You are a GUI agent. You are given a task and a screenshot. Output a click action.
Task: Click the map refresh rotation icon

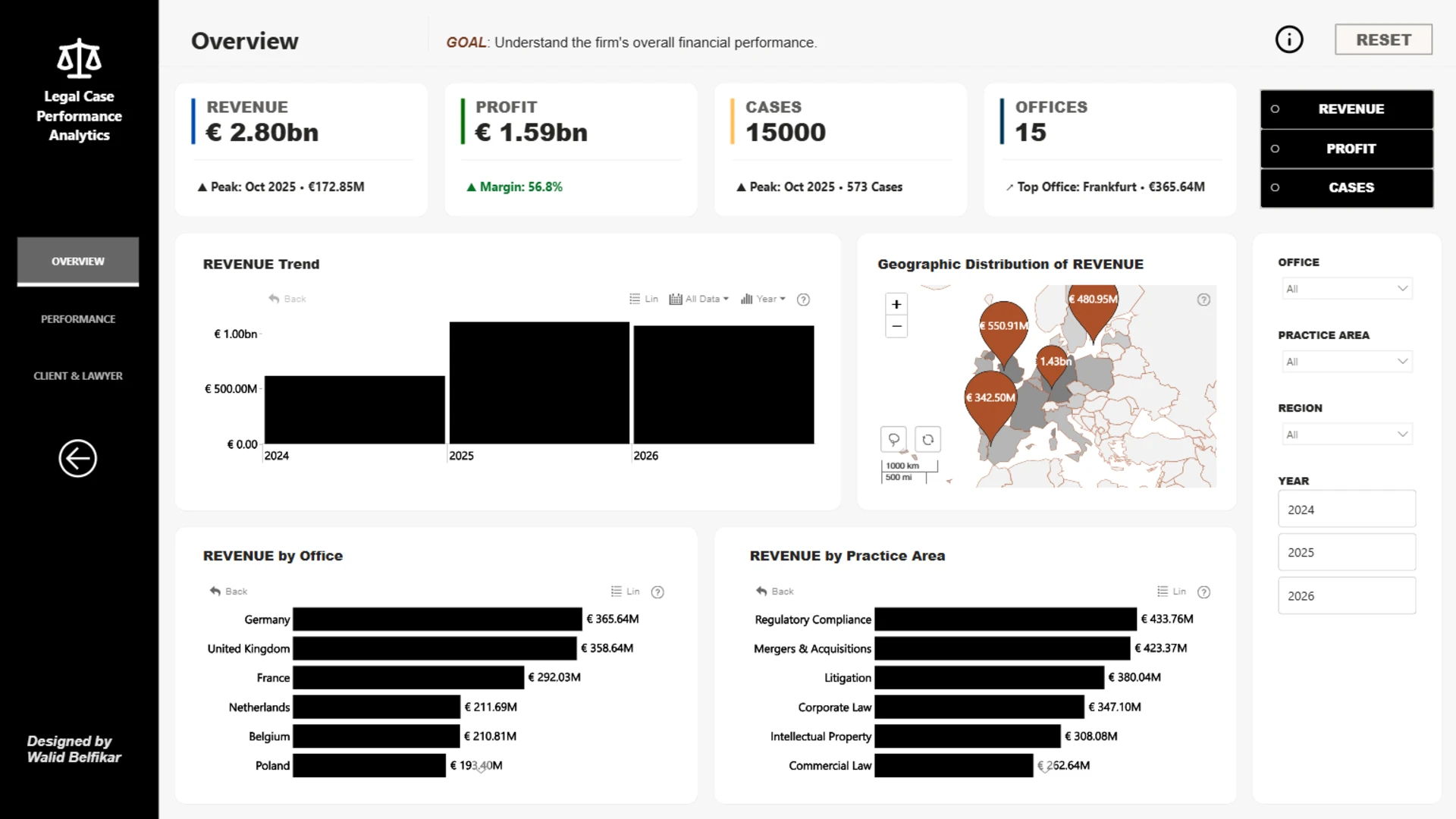[927, 439]
